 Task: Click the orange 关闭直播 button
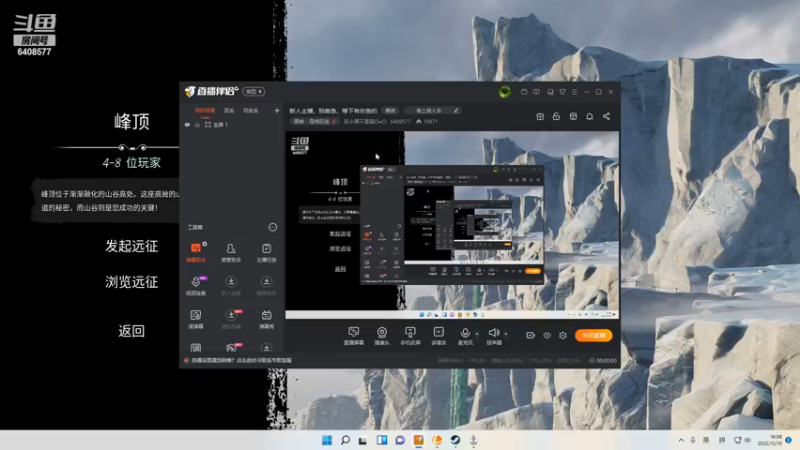593,335
